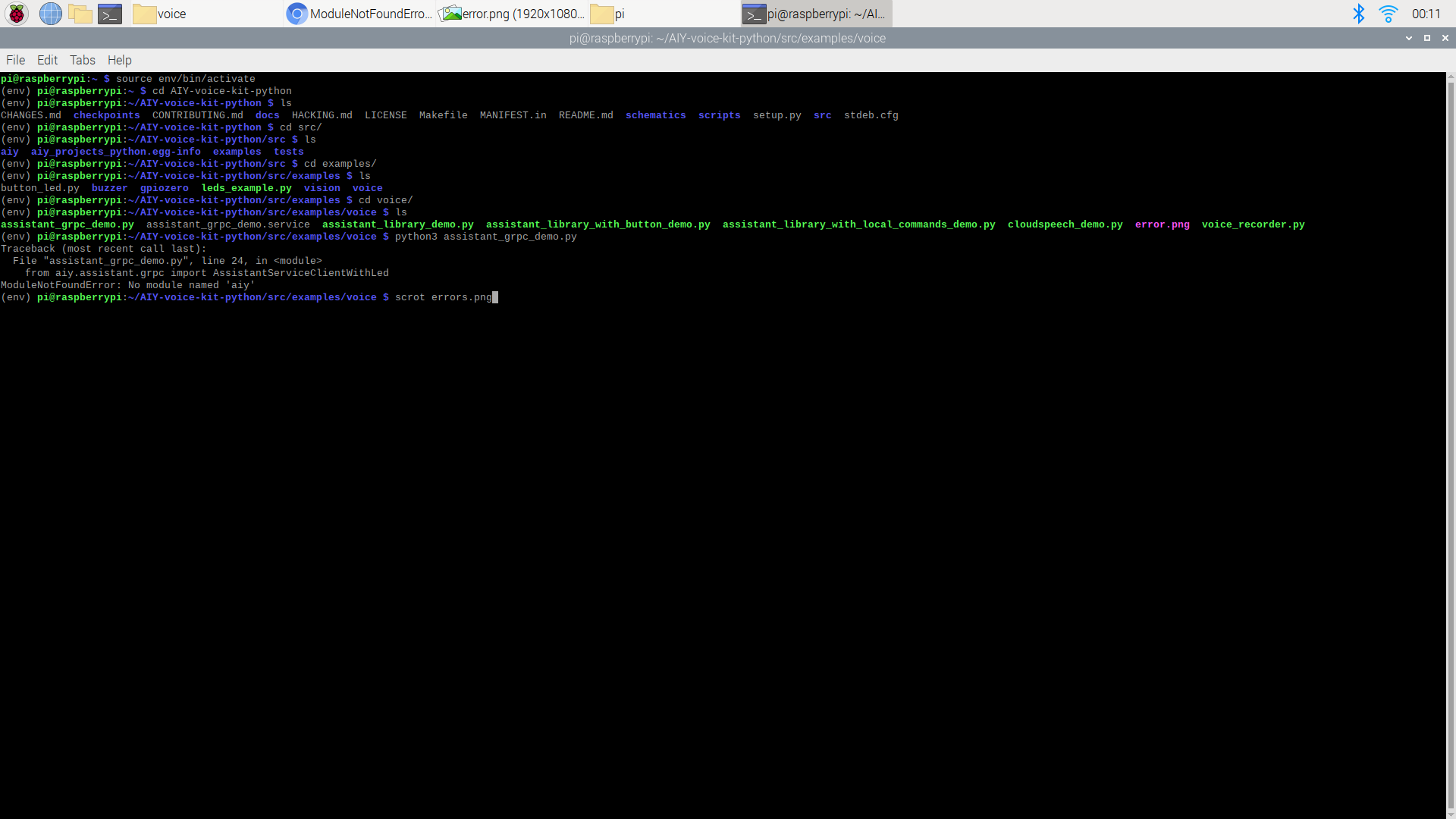The height and width of the screenshot is (819, 1456).
Task: Click the terminal icon on the active taskbar entry
Action: (755, 14)
